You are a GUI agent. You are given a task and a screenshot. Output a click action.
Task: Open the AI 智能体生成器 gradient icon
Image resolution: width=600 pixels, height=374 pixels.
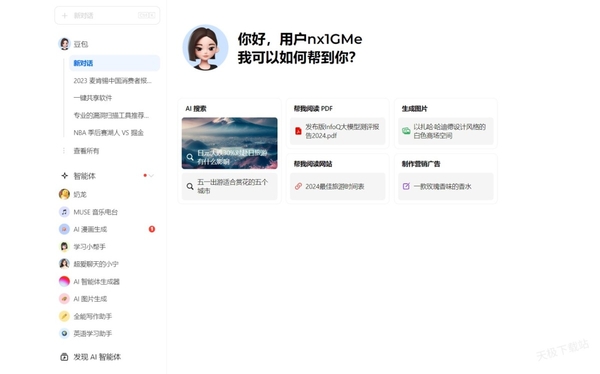tap(64, 281)
